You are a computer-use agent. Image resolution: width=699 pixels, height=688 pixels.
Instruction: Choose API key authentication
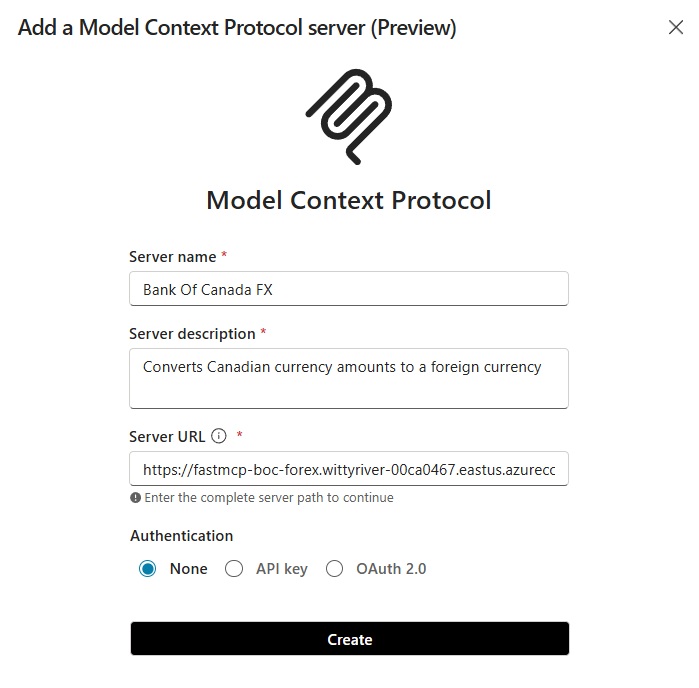(234, 569)
